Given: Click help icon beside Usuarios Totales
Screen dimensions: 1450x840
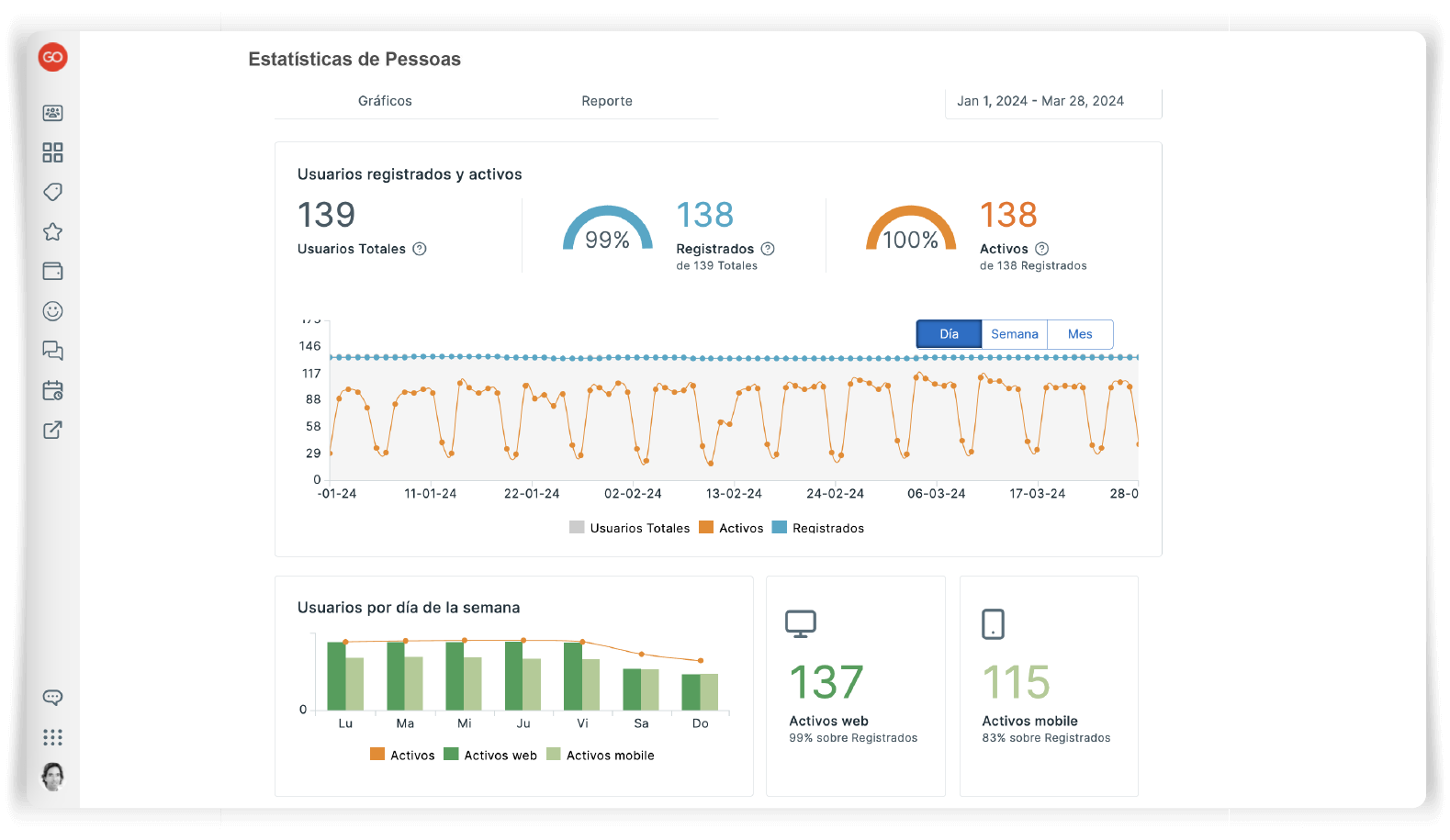Looking at the screenshot, I should [420, 249].
